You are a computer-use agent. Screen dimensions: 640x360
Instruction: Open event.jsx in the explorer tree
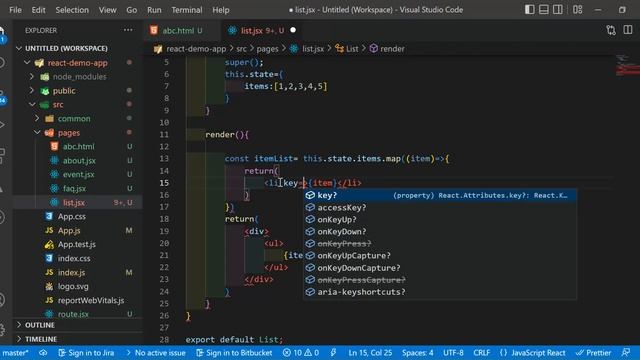(78, 174)
